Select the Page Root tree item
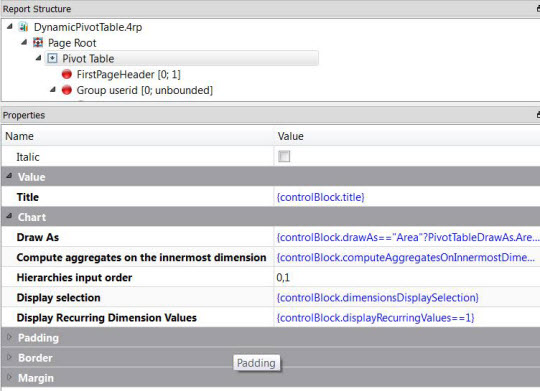The height and width of the screenshot is (391, 540). pos(72,43)
